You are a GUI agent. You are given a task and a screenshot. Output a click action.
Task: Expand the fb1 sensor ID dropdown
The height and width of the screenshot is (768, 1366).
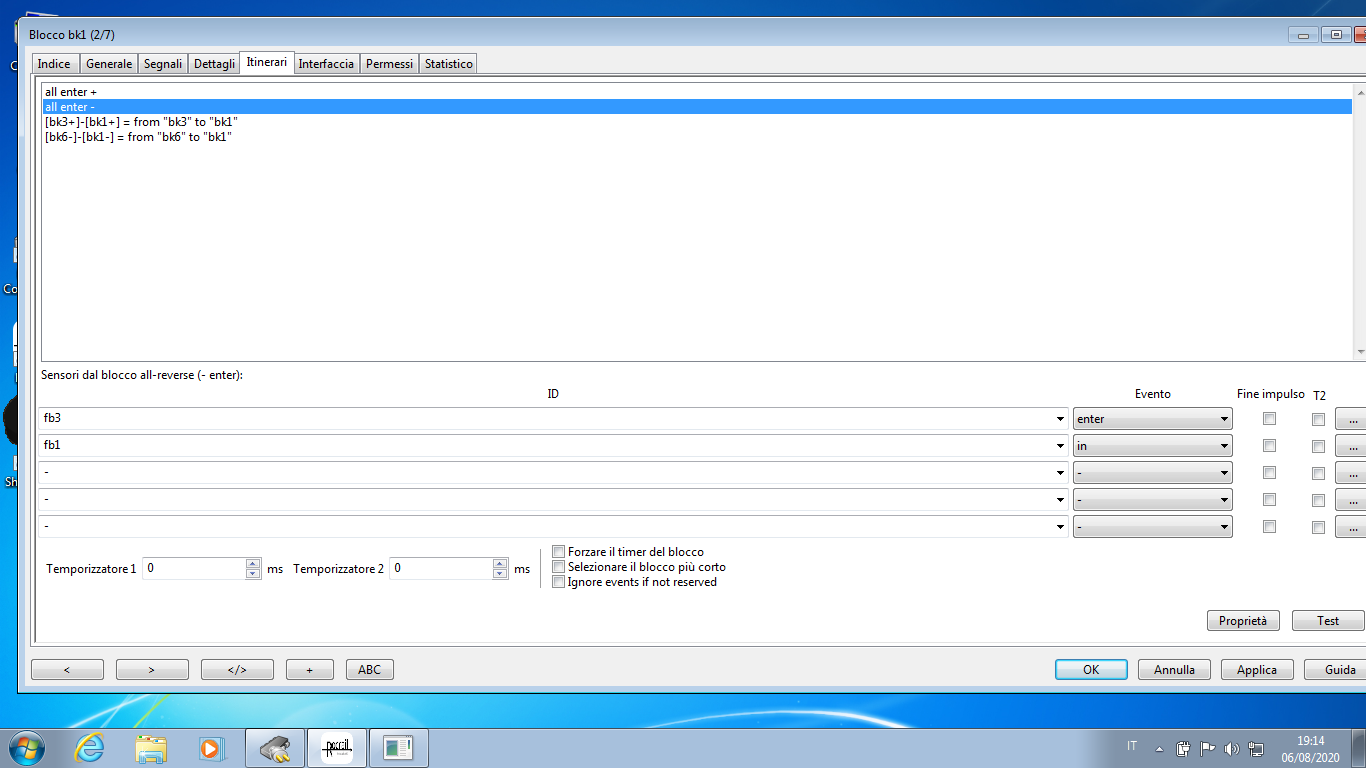pyautogui.click(x=1060, y=446)
